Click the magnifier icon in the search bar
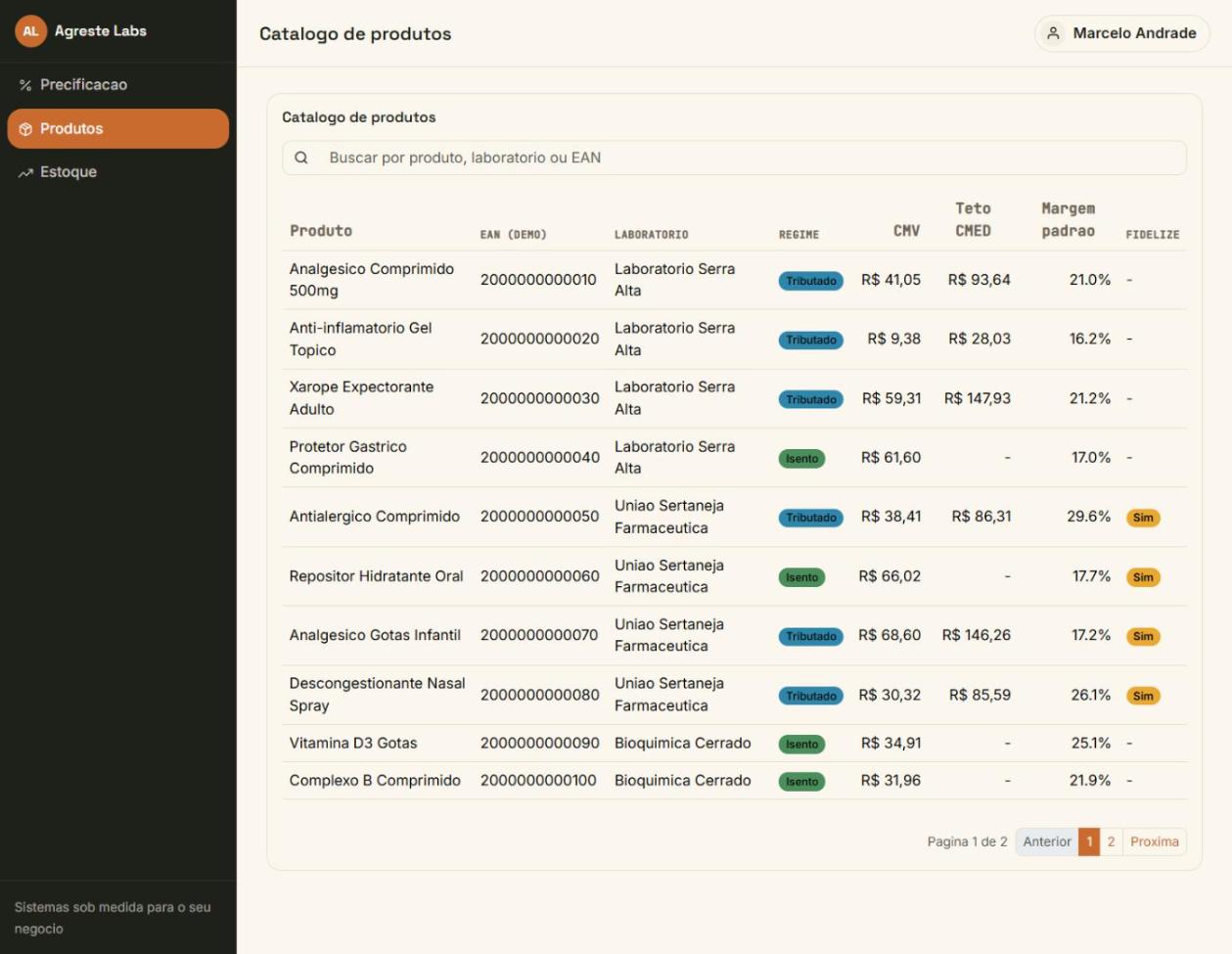 click(301, 158)
